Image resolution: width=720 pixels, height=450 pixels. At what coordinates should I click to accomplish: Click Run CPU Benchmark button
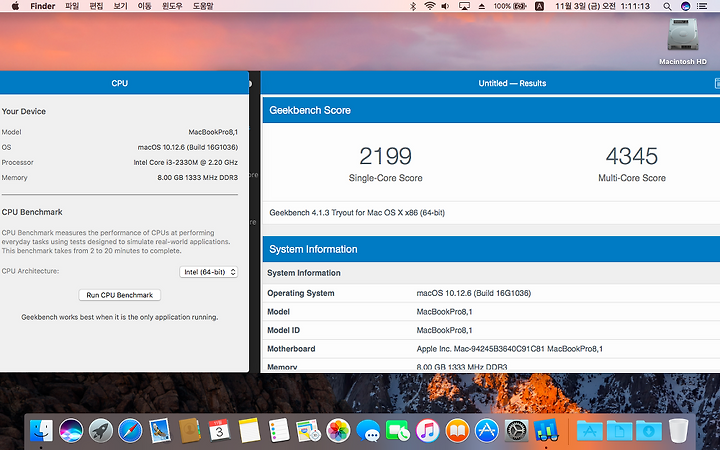point(119,295)
